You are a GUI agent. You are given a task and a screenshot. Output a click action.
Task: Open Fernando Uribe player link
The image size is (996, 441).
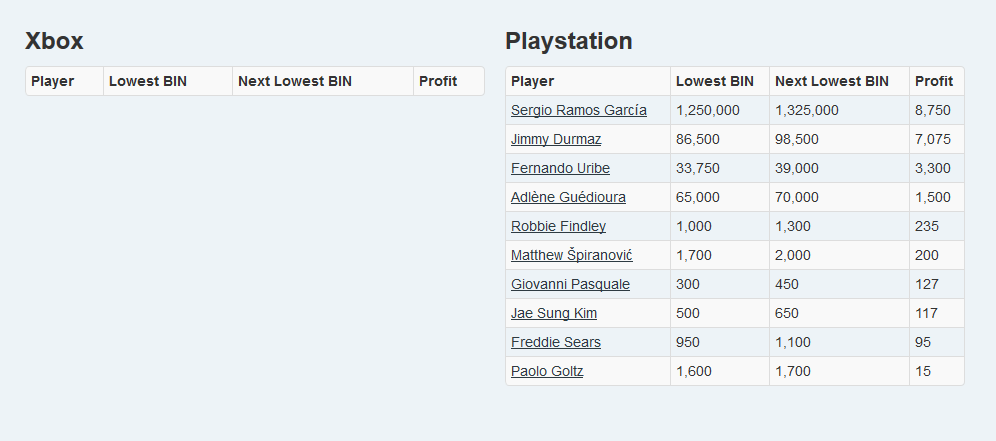560,168
